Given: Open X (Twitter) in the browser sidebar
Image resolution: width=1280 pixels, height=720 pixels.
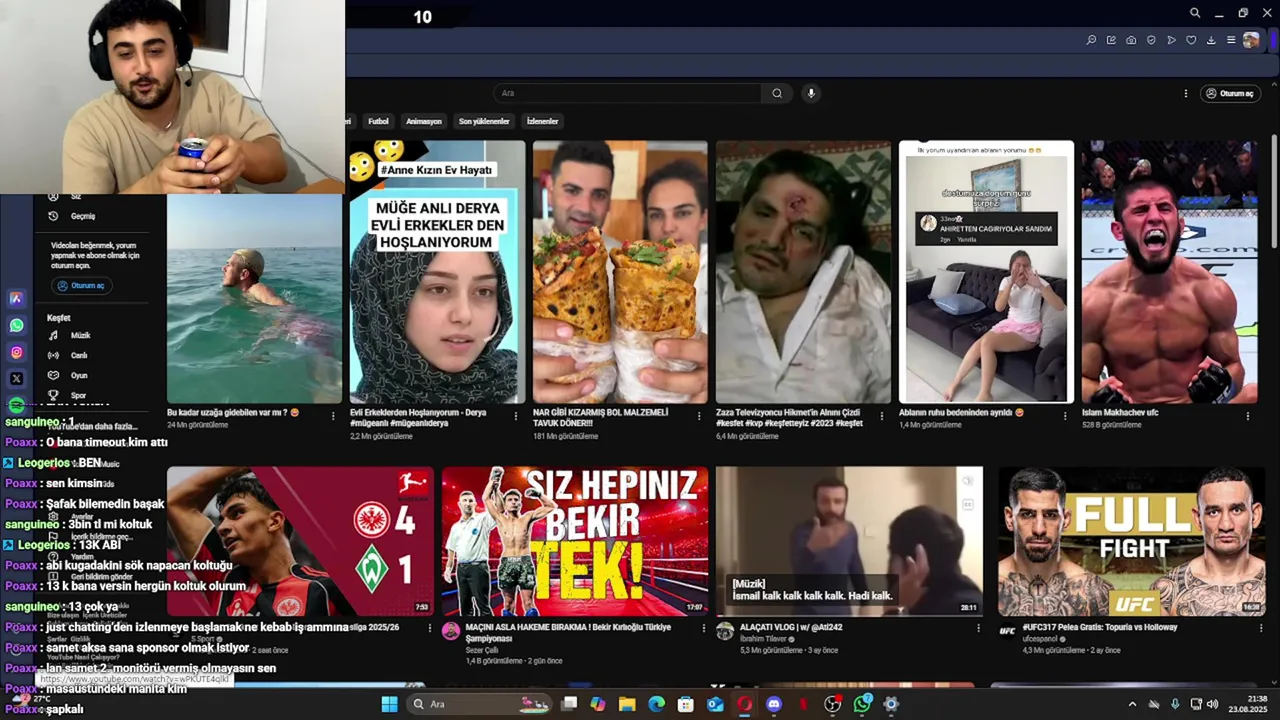Looking at the screenshot, I should point(16,378).
